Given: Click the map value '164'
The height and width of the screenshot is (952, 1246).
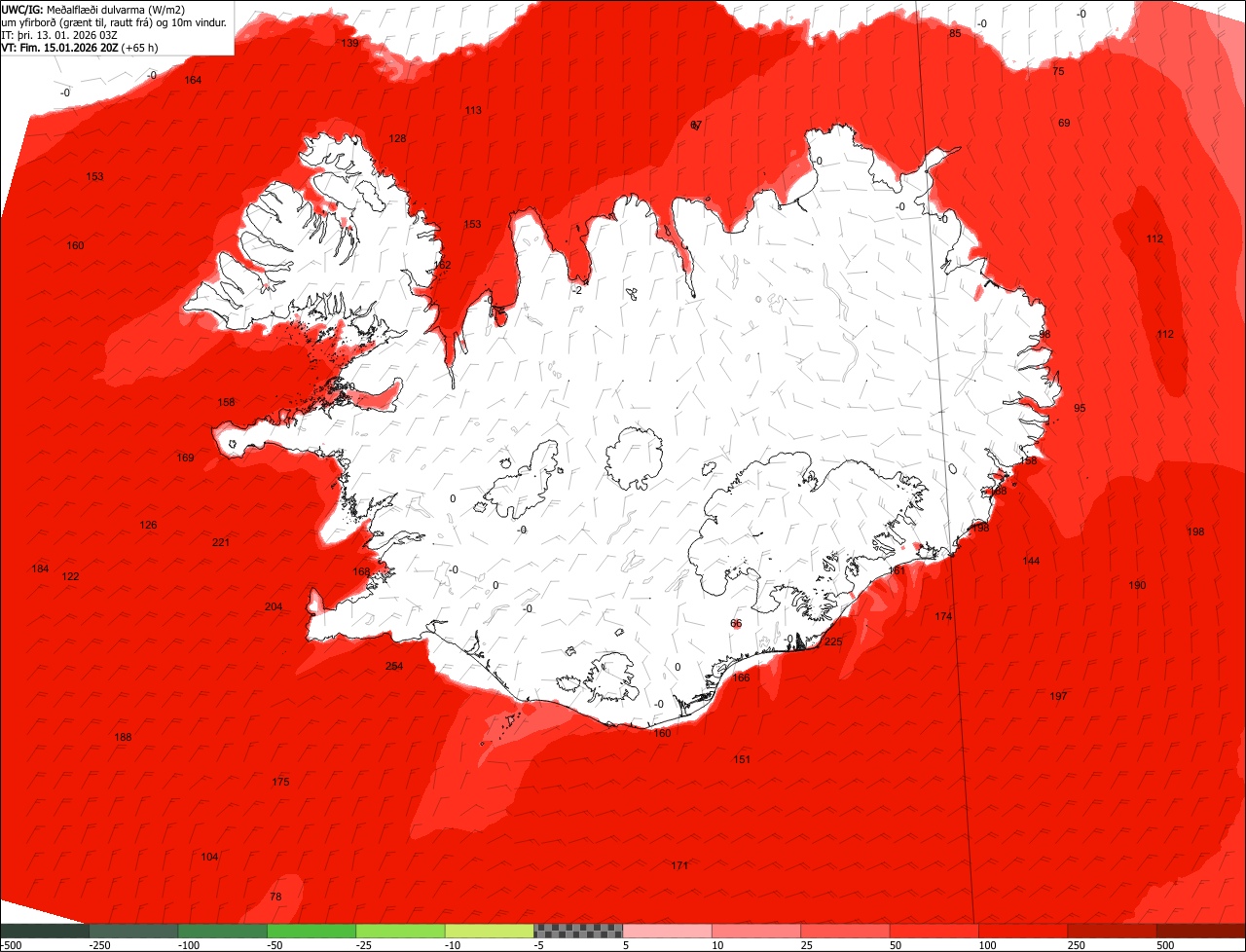Looking at the screenshot, I should [x=193, y=80].
